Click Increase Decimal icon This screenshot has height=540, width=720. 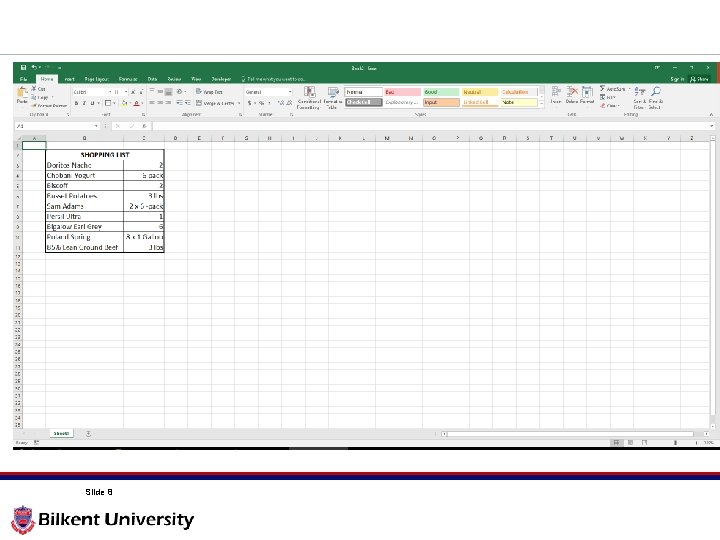281,103
